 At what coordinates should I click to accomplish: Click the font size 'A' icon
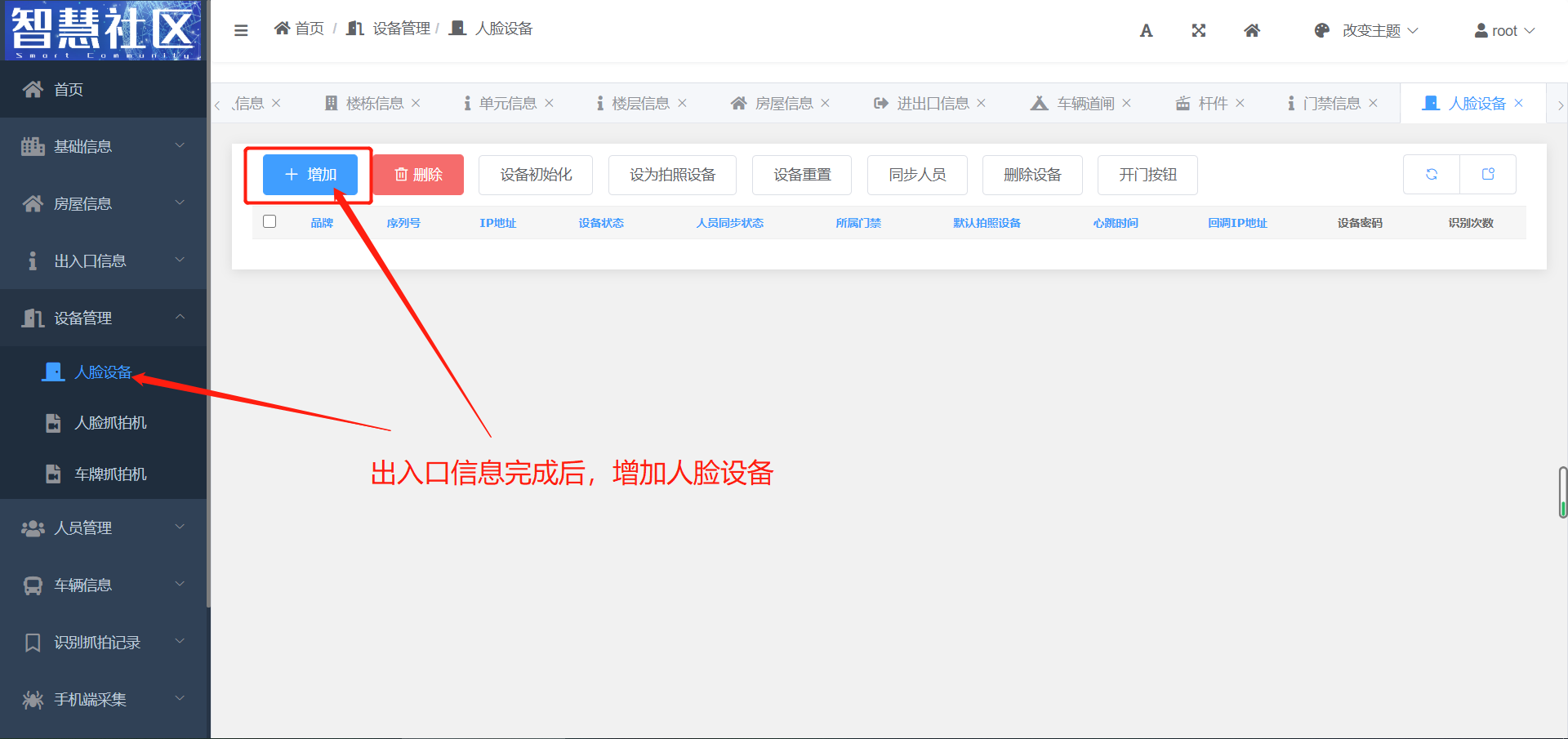[1146, 31]
